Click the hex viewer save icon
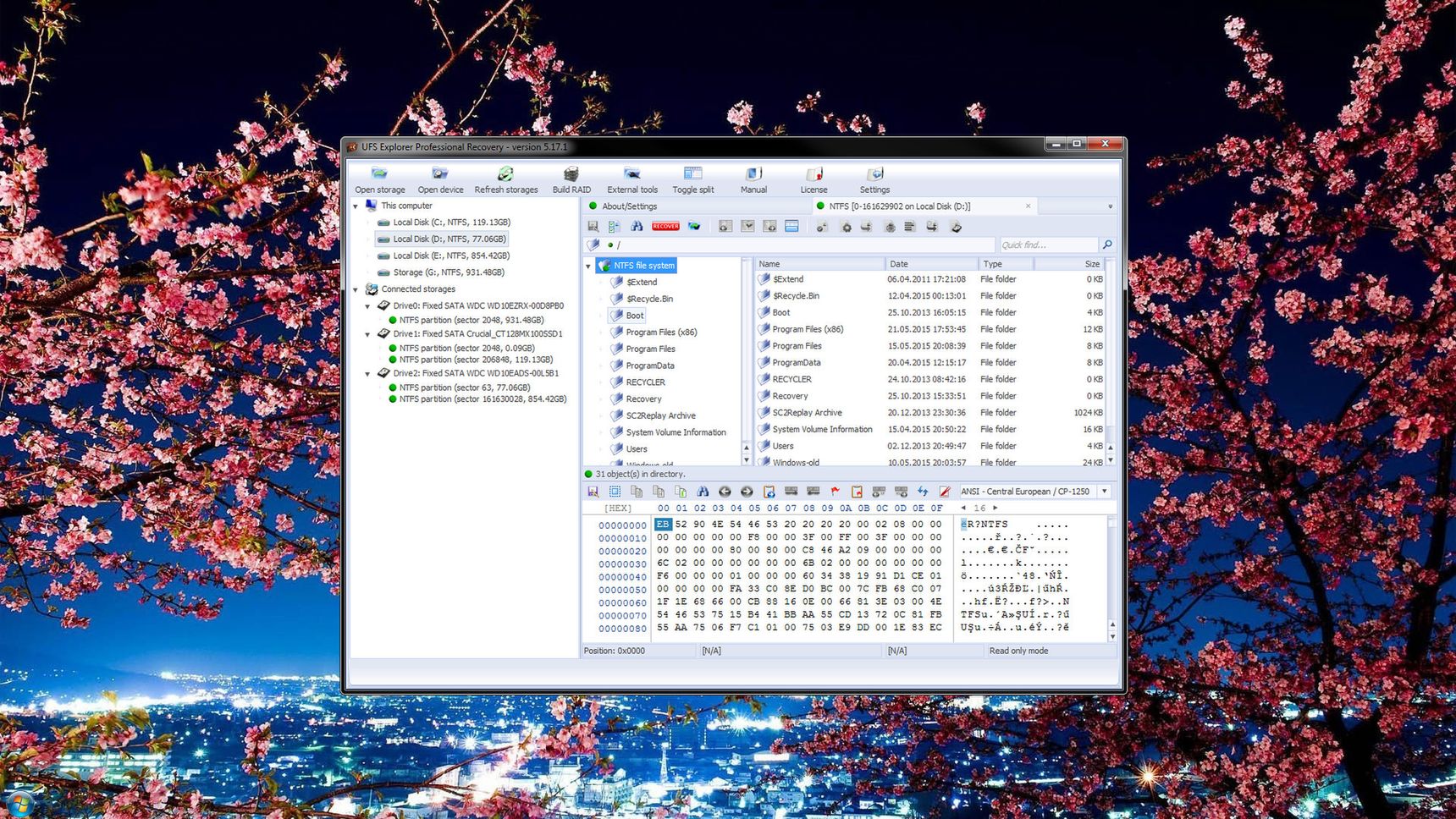This screenshot has height=819, width=1456. point(593,492)
